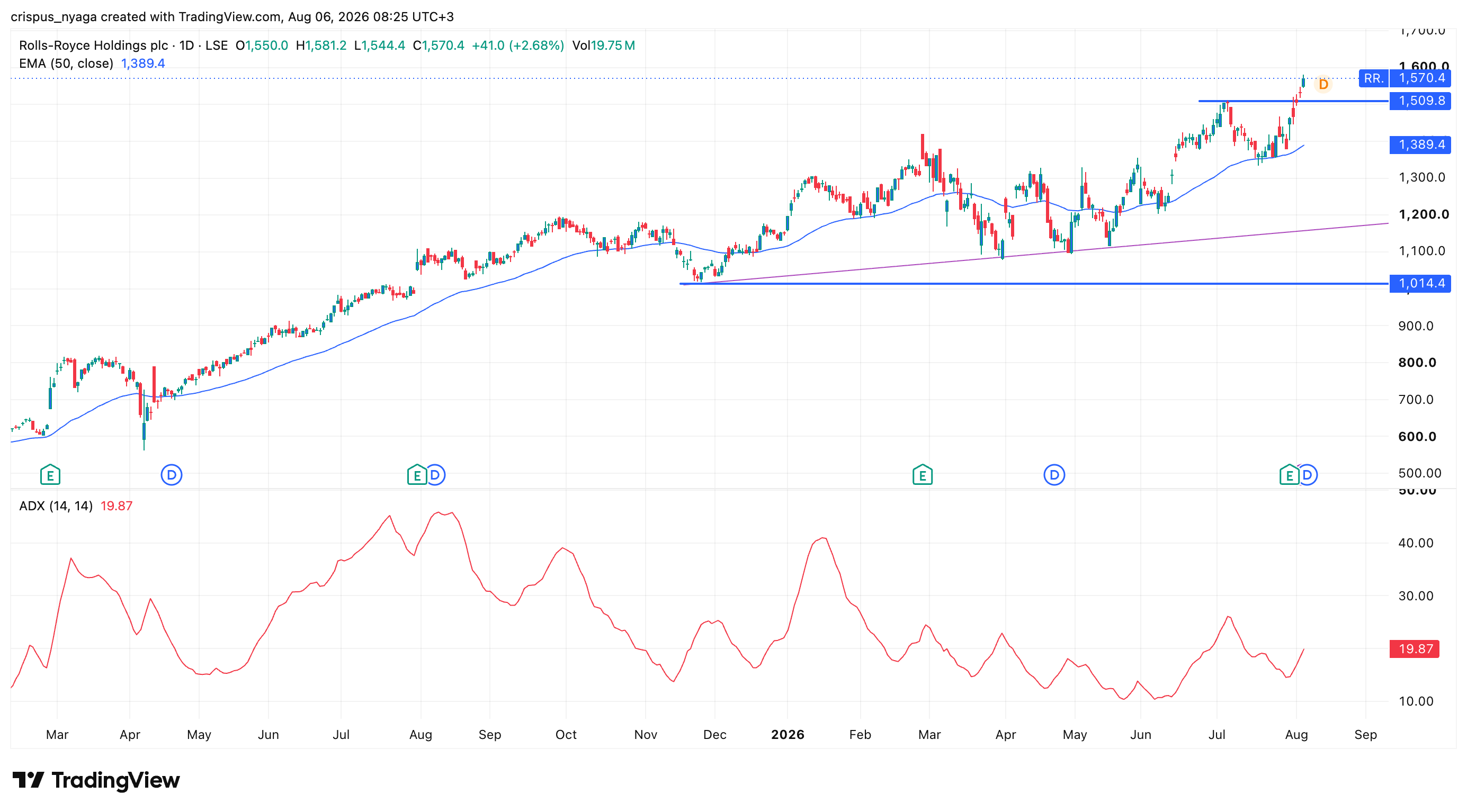This screenshot has width=1467, height=812.
Task: Click the 40.00 ADX axis label
Action: (1416, 543)
